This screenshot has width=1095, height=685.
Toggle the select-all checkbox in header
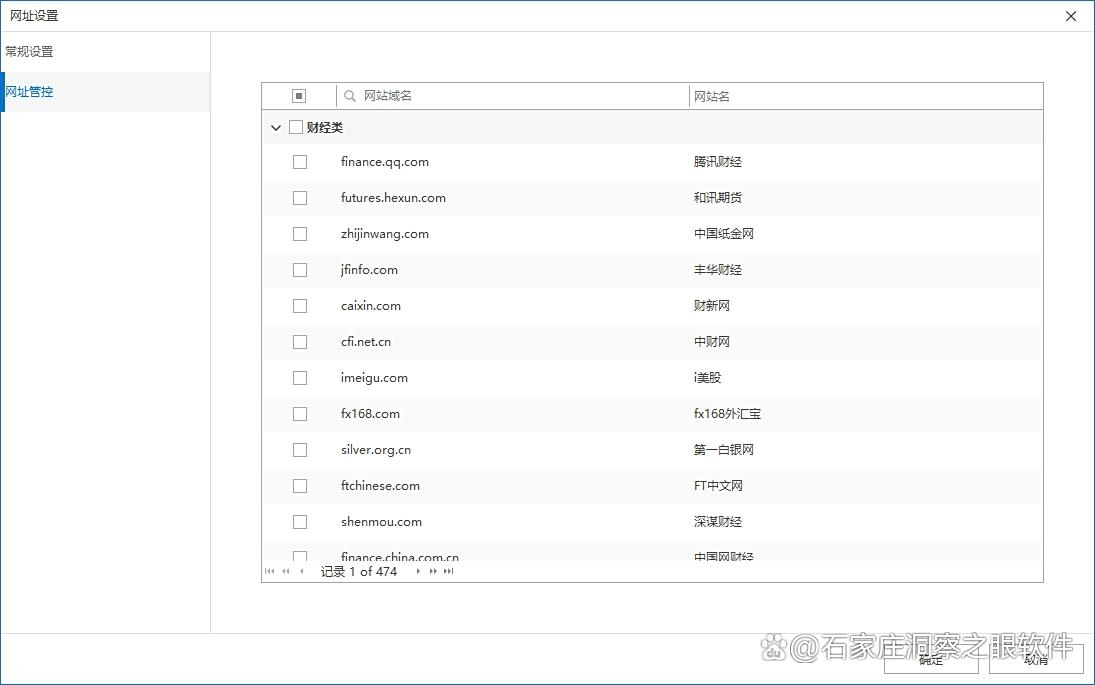(x=299, y=96)
